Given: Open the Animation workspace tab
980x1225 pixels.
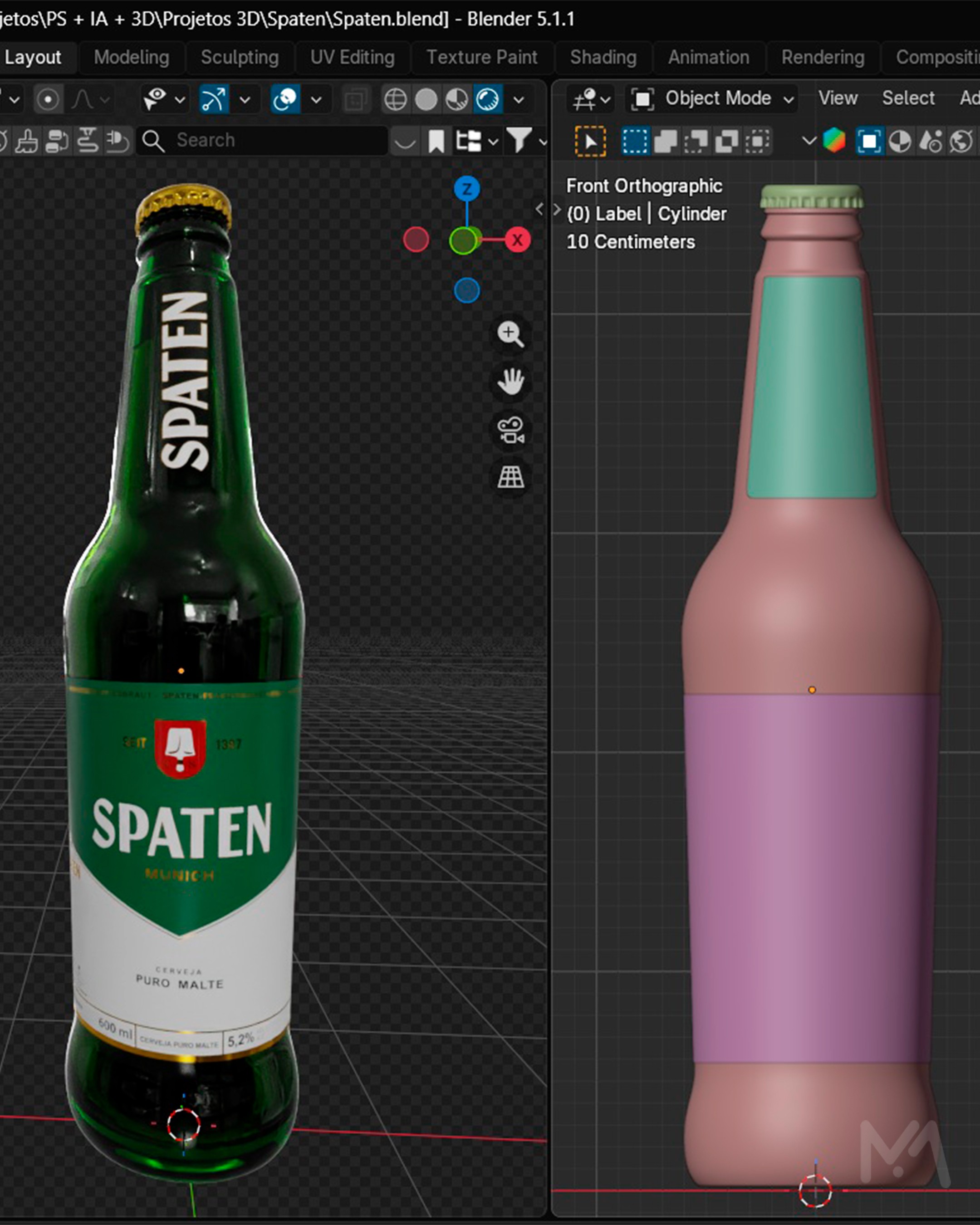Looking at the screenshot, I should coord(708,57).
